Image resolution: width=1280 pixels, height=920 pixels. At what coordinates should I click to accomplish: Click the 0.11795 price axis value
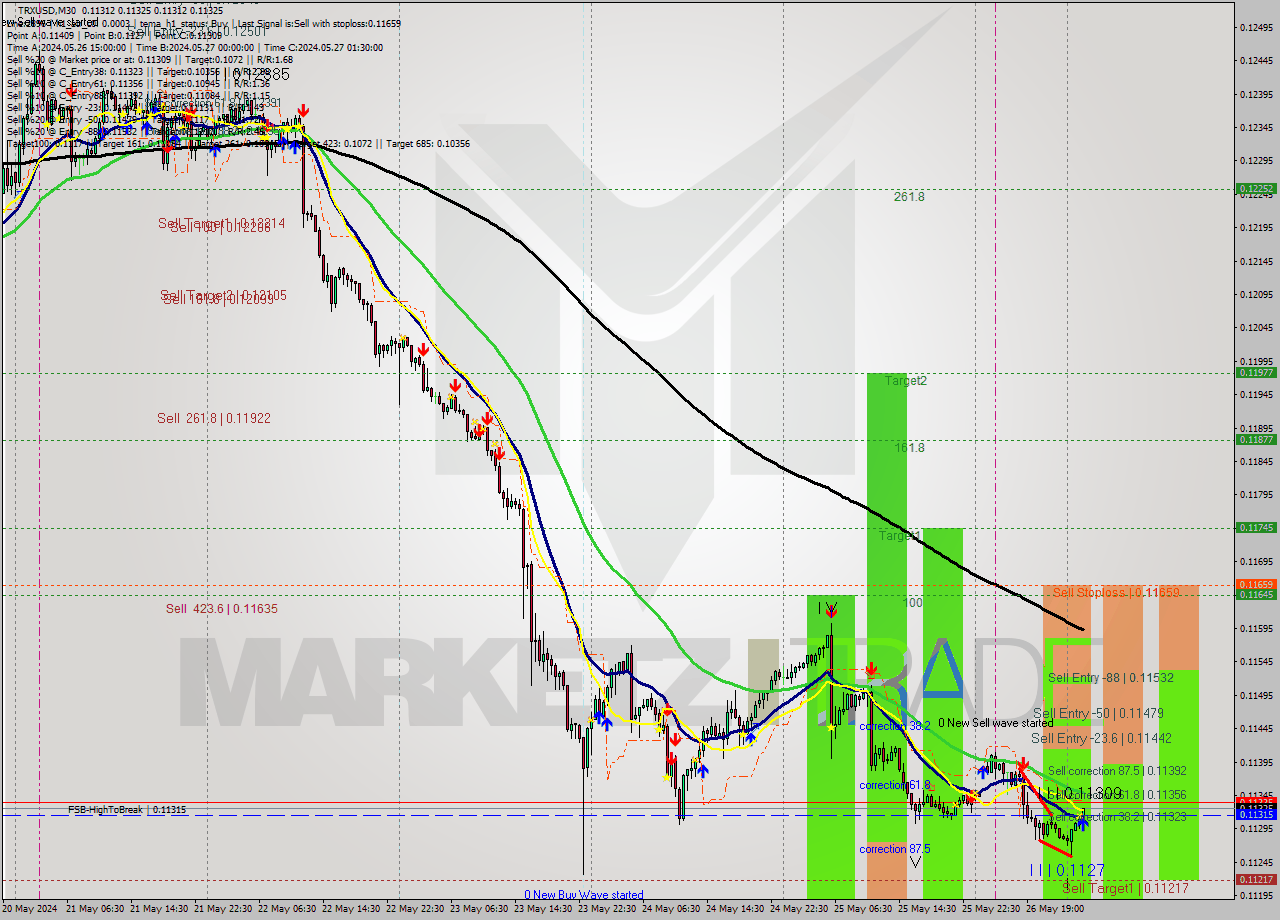click(1256, 494)
